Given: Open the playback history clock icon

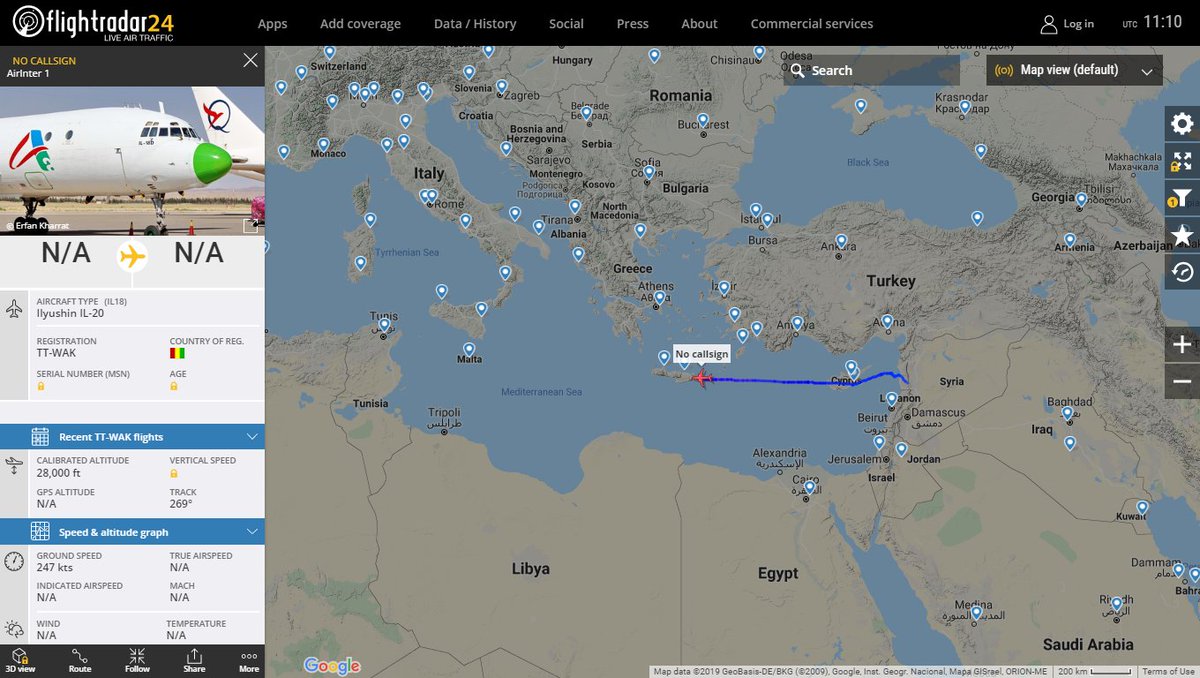Looking at the screenshot, I should 1182,272.
